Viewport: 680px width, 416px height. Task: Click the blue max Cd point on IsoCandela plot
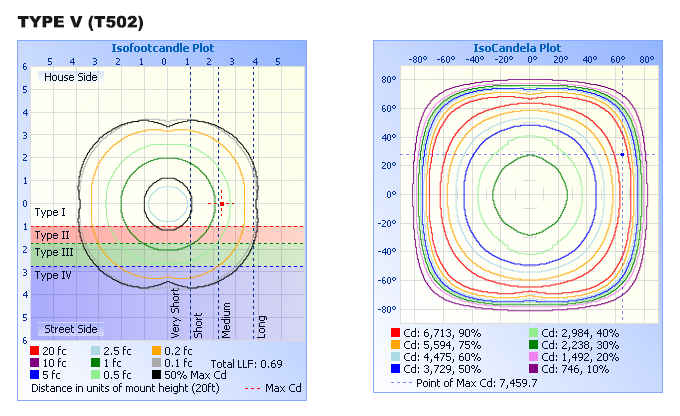coord(622,154)
